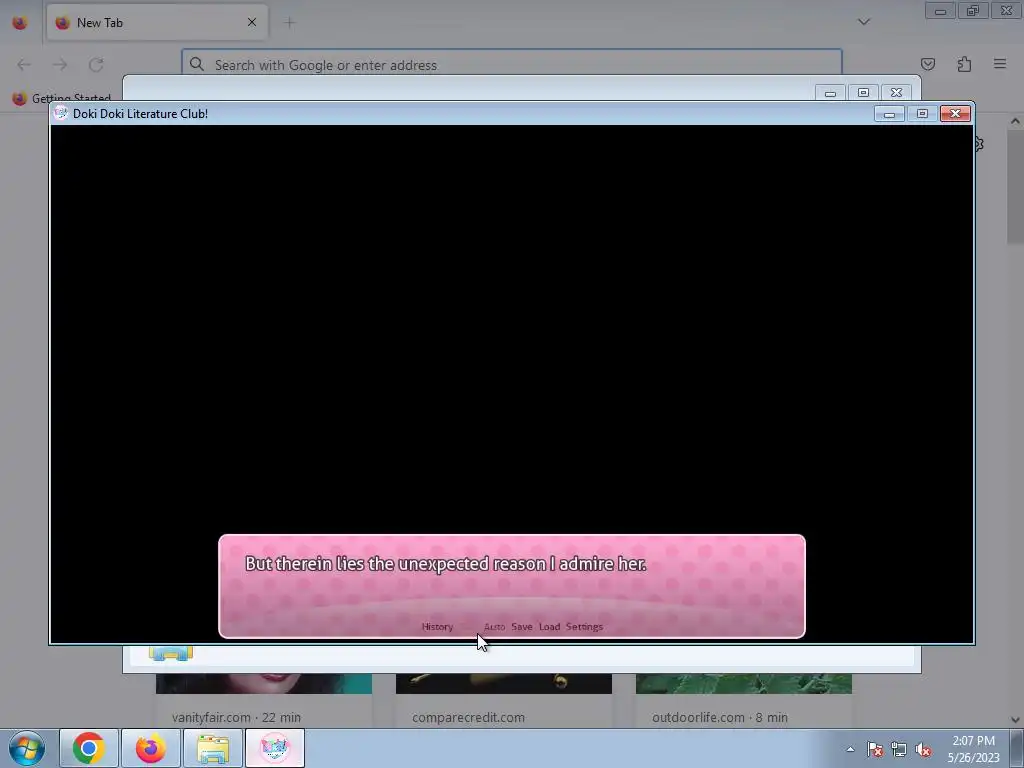Close the middle background window
This screenshot has height=768, width=1024.
896,93
